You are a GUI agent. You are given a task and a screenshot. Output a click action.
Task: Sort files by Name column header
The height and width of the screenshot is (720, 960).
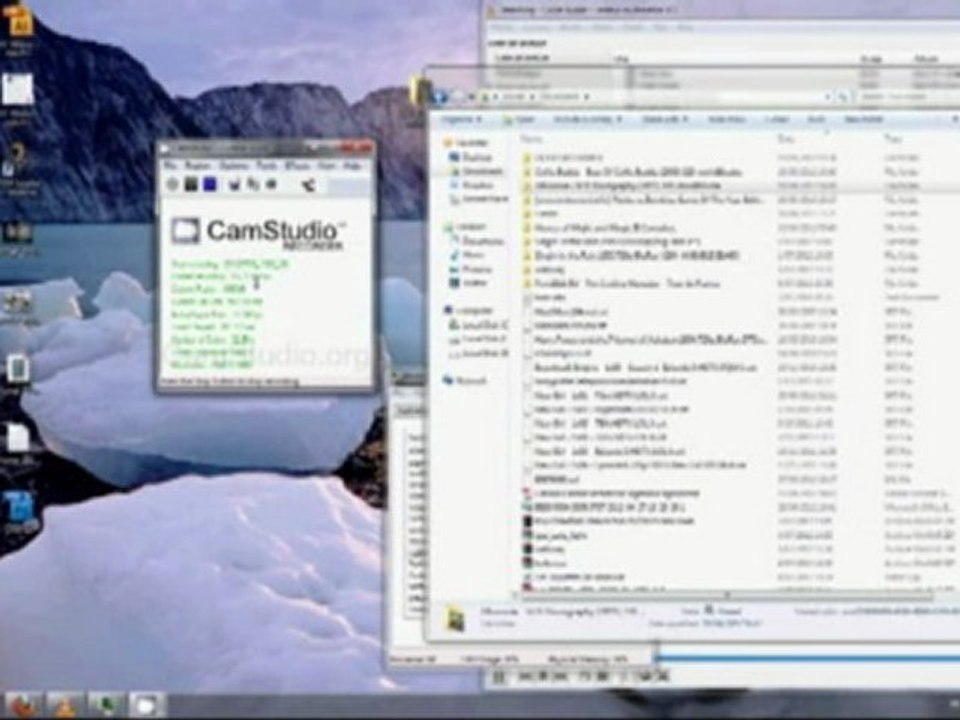[532, 140]
